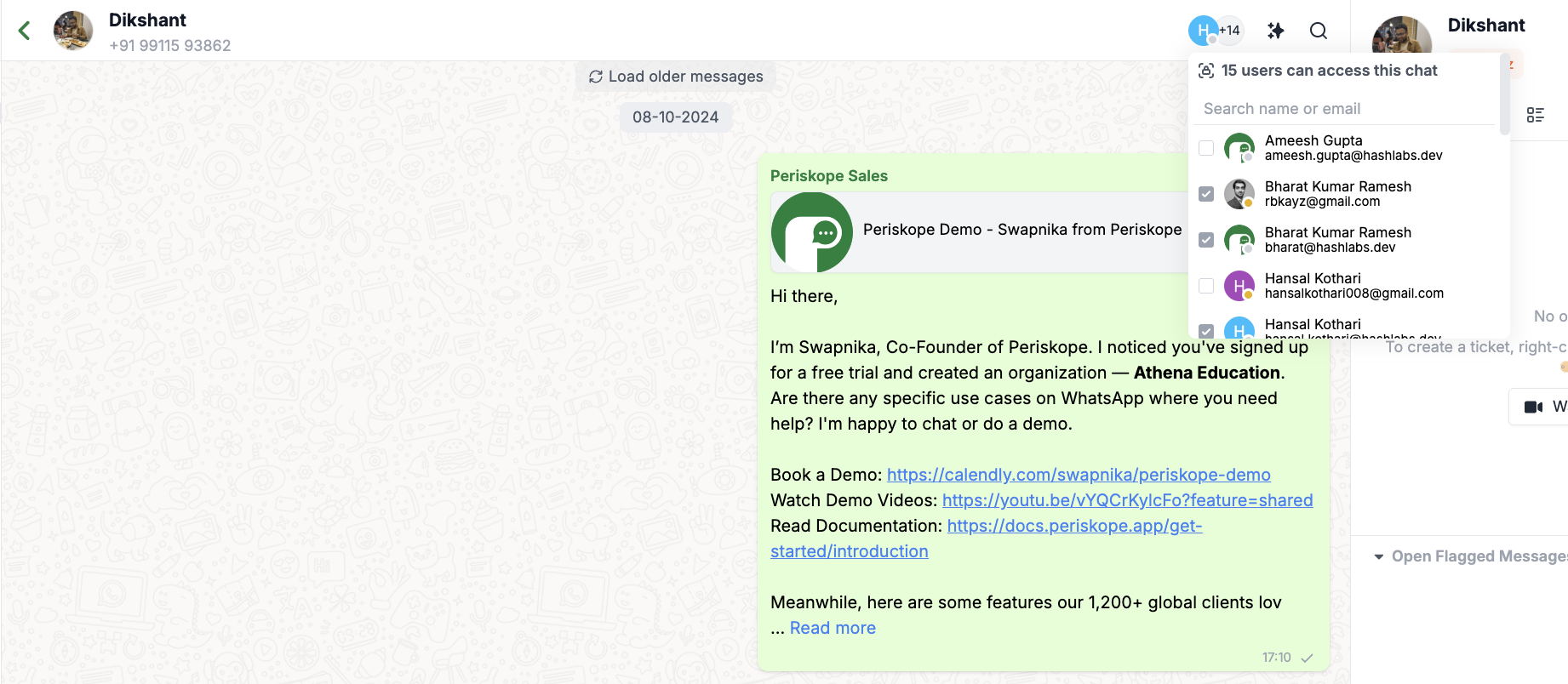Click Dikshant name in right panel
The height and width of the screenshot is (684, 1568).
point(1486,26)
